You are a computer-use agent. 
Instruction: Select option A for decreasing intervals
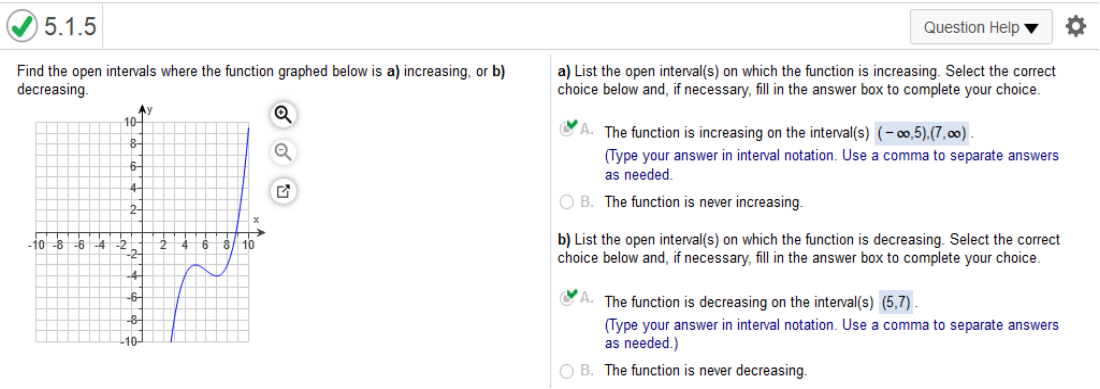point(568,298)
